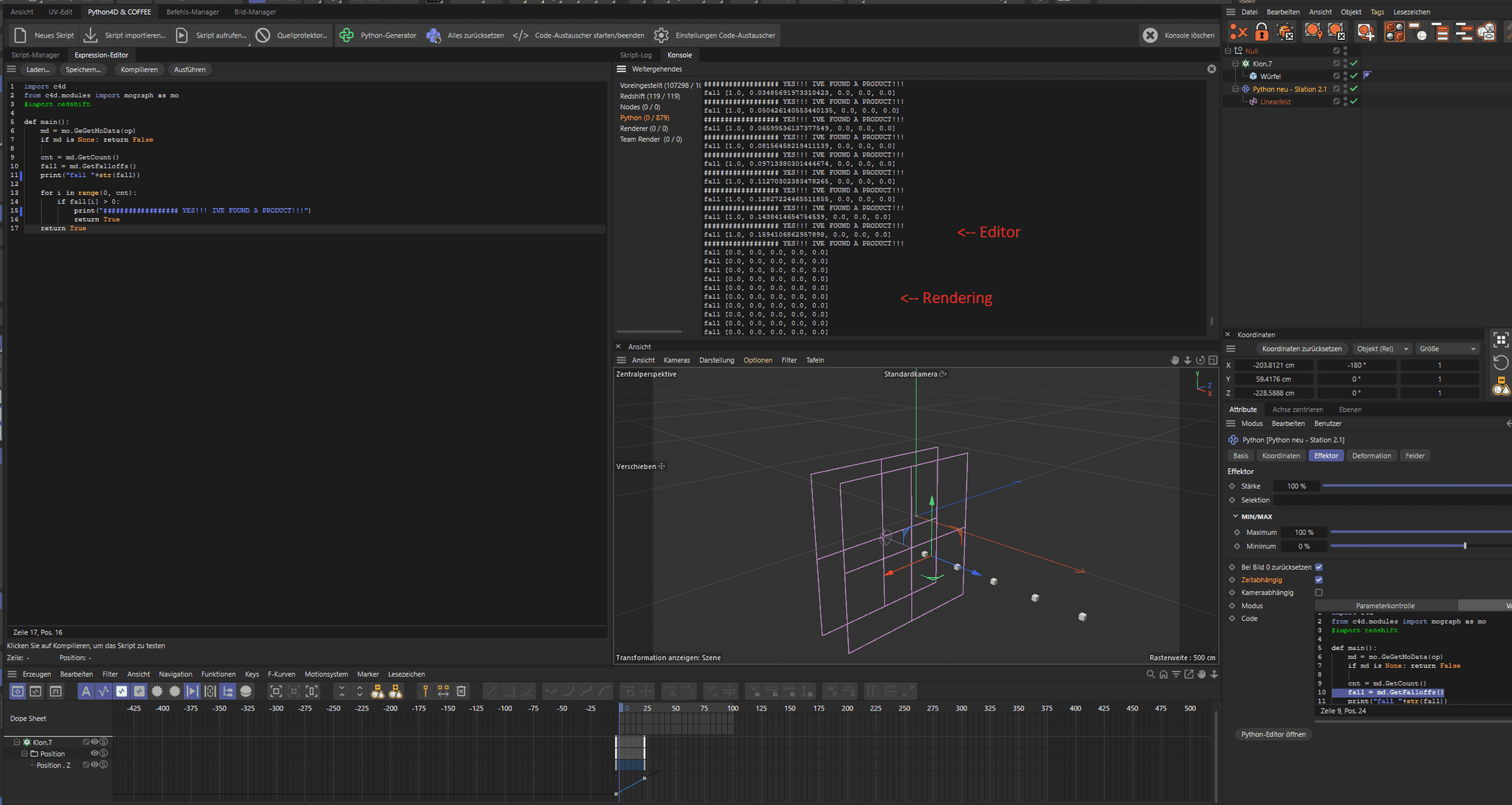1512x805 pixels.
Task: Click the Ausführen button
Action: point(190,69)
